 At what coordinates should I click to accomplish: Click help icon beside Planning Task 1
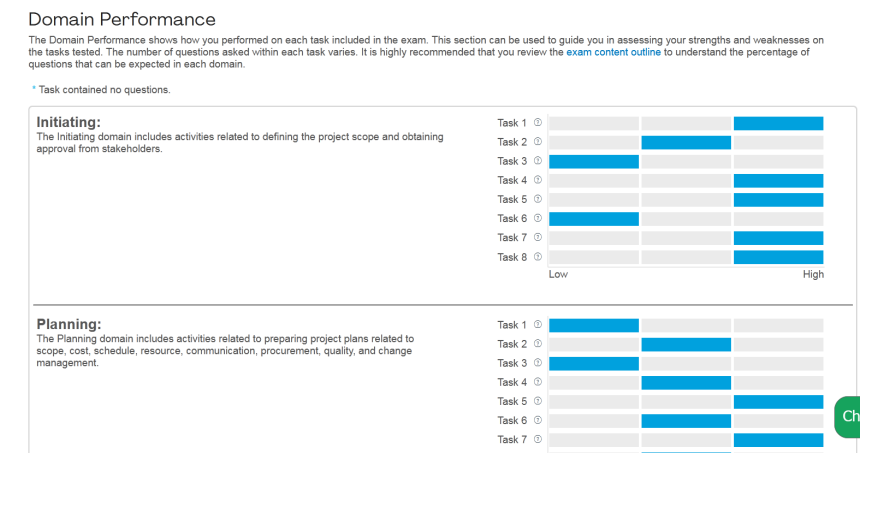click(x=538, y=325)
